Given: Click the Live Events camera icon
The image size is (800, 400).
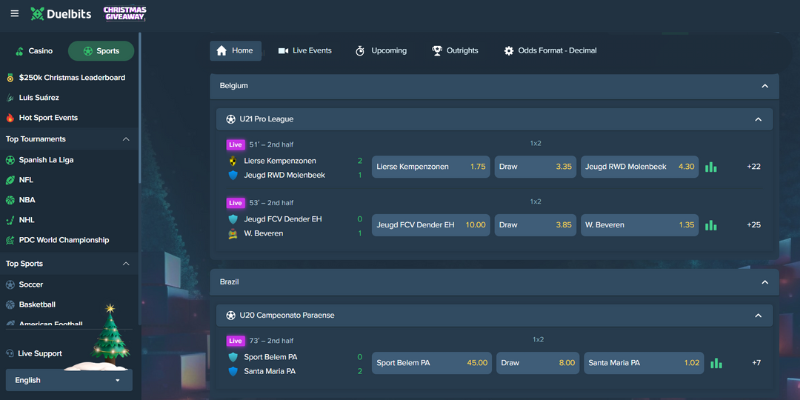Looking at the screenshot, I should pos(283,51).
